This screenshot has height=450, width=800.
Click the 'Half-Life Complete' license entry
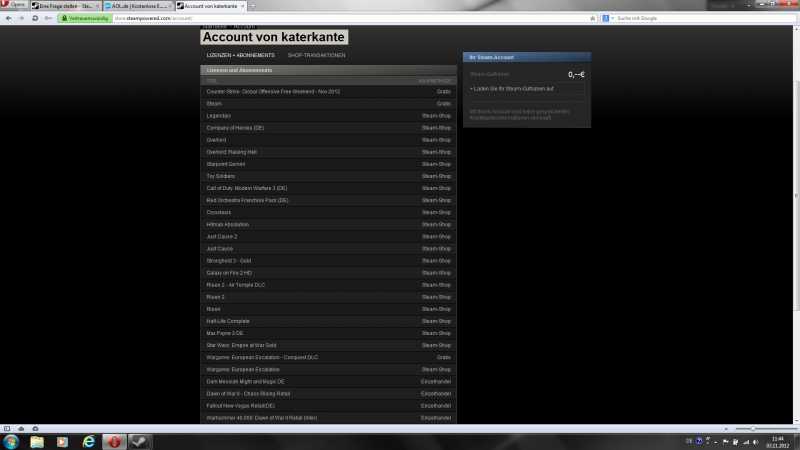point(329,321)
